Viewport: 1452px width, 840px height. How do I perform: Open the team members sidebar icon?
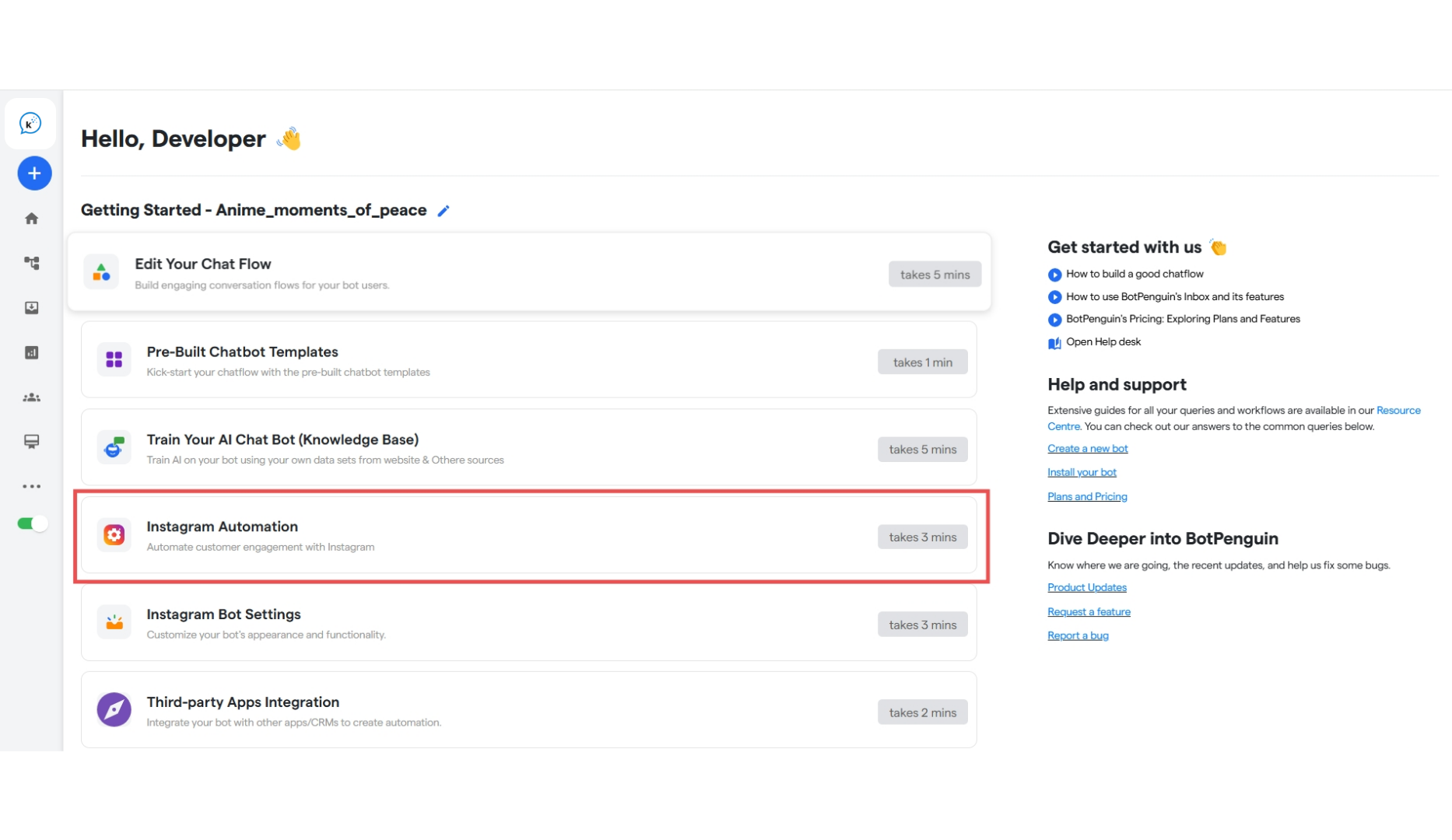click(32, 397)
